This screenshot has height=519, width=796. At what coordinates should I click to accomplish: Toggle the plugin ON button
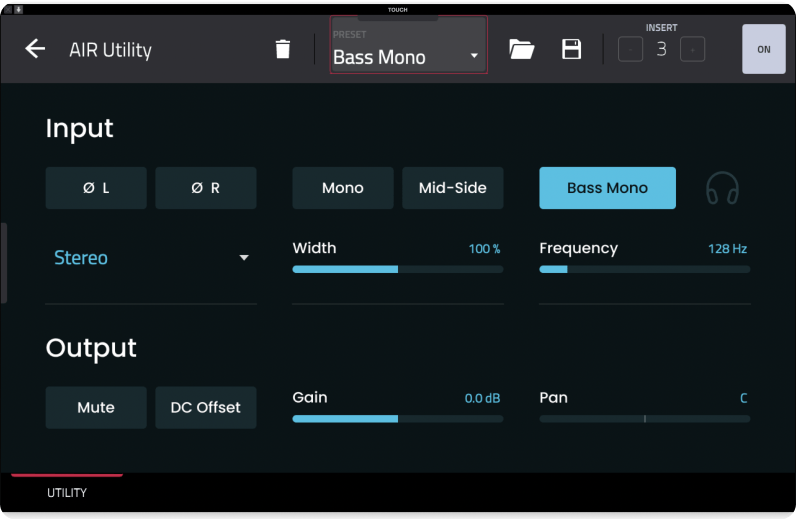coord(764,49)
